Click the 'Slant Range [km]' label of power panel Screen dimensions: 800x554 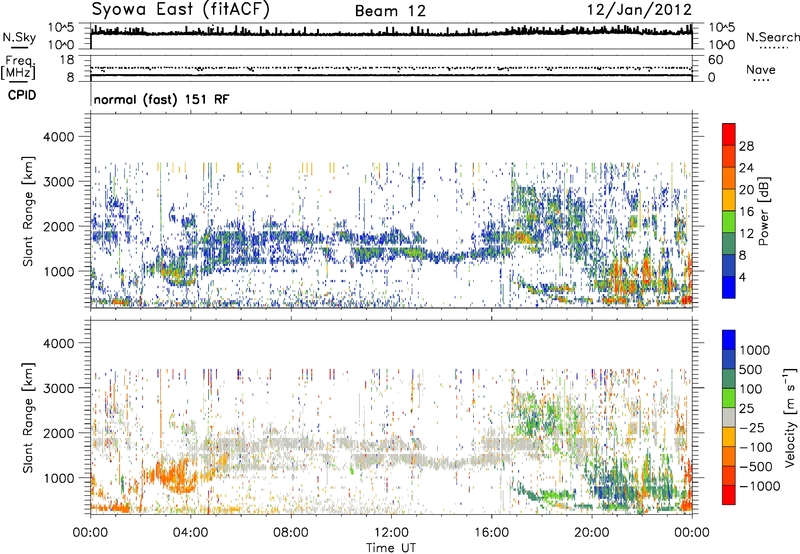coord(29,211)
